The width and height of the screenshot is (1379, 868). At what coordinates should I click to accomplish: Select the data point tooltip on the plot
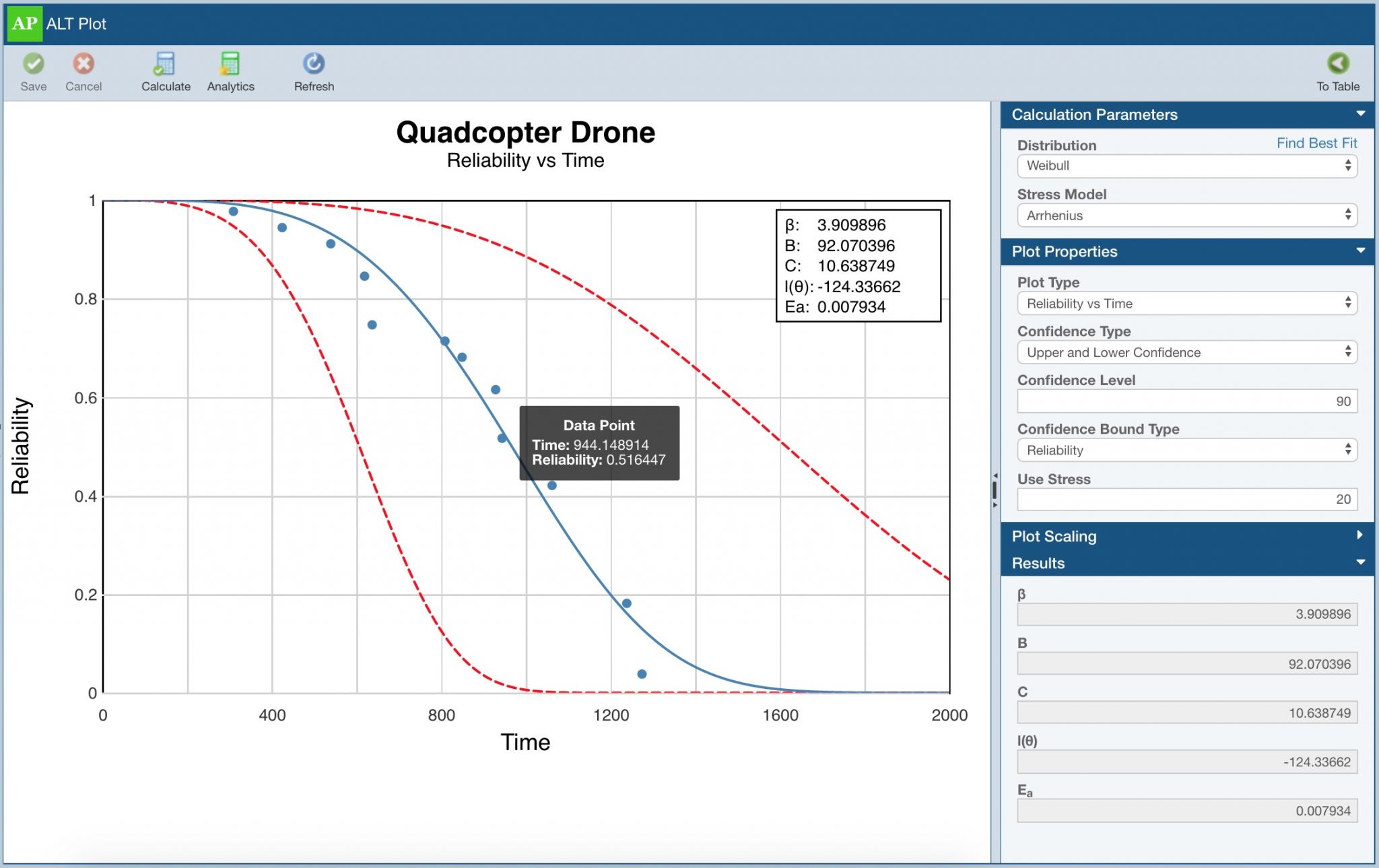click(x=599, y=442)
